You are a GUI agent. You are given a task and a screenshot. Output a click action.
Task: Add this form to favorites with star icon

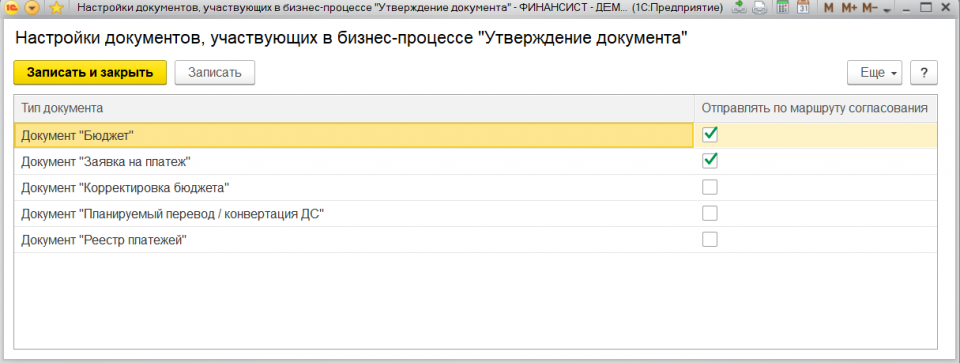click(x=56, y=8)
